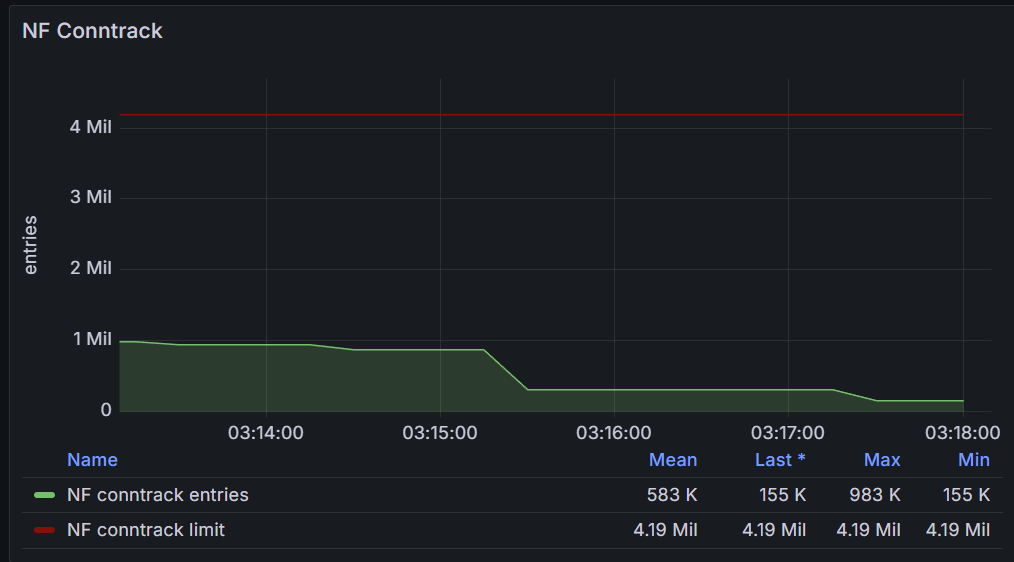This screenshot has height=562, width=1014.
Task: Open red color swatch for conntrack limit
Action: [x=44, y=530]
